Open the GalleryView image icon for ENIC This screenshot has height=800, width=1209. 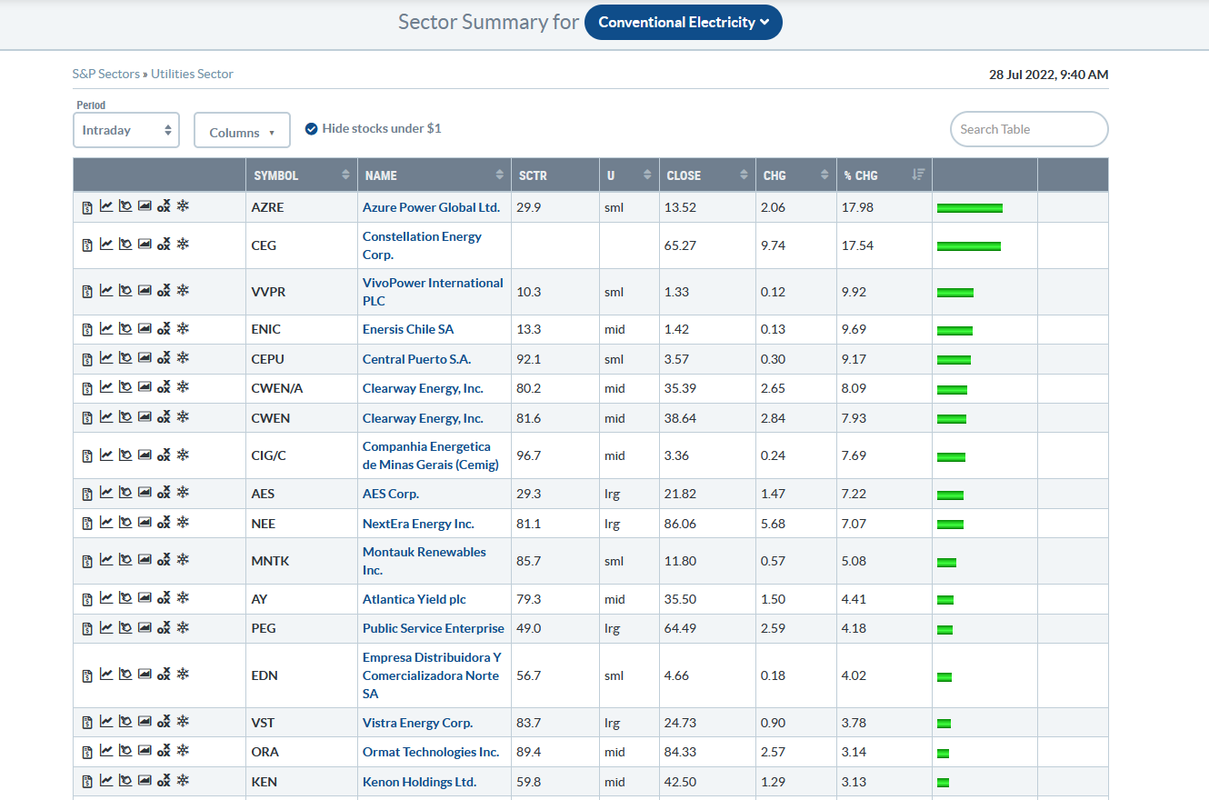click(144, 328)
